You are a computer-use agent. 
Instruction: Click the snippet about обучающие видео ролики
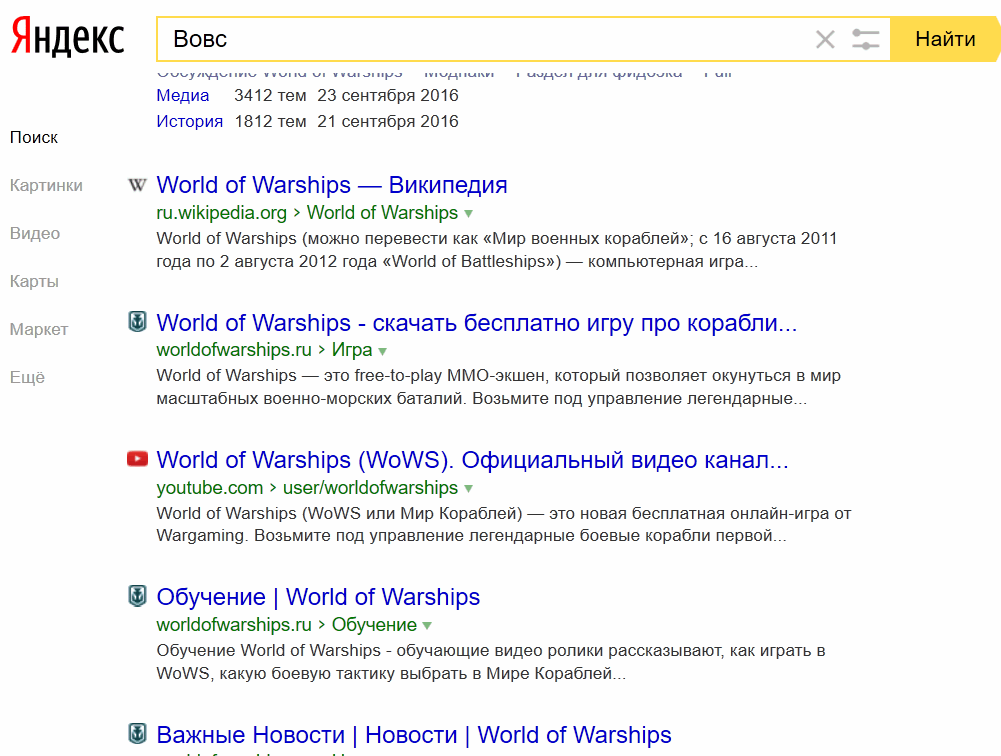[x=491, y=662]
